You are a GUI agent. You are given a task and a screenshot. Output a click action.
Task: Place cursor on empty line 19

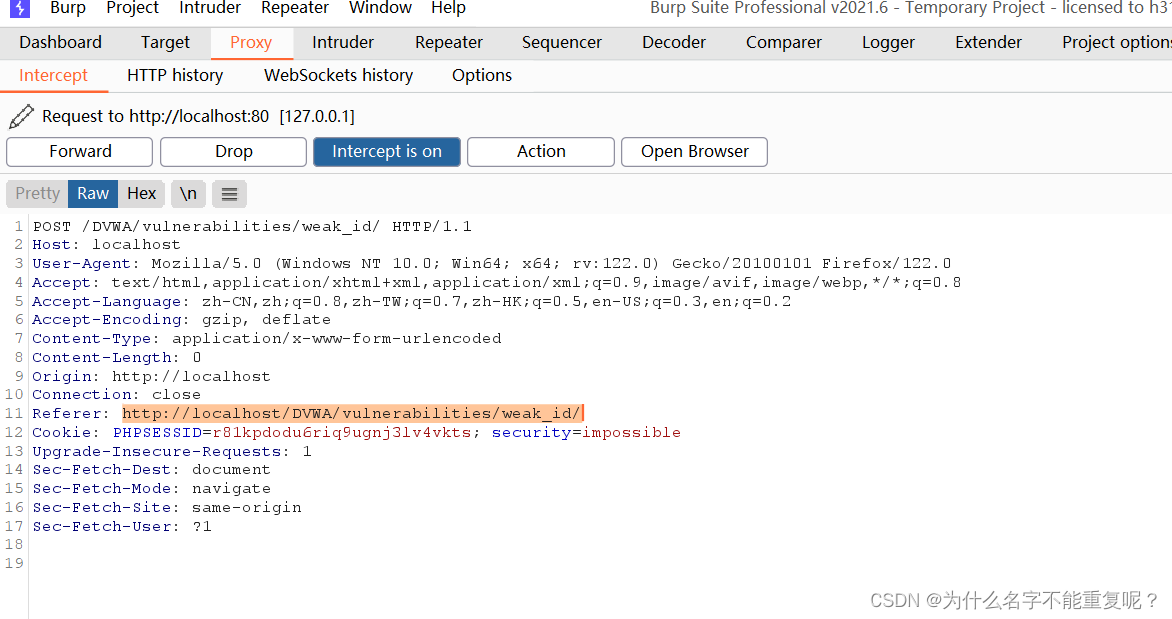click(598, 564)
